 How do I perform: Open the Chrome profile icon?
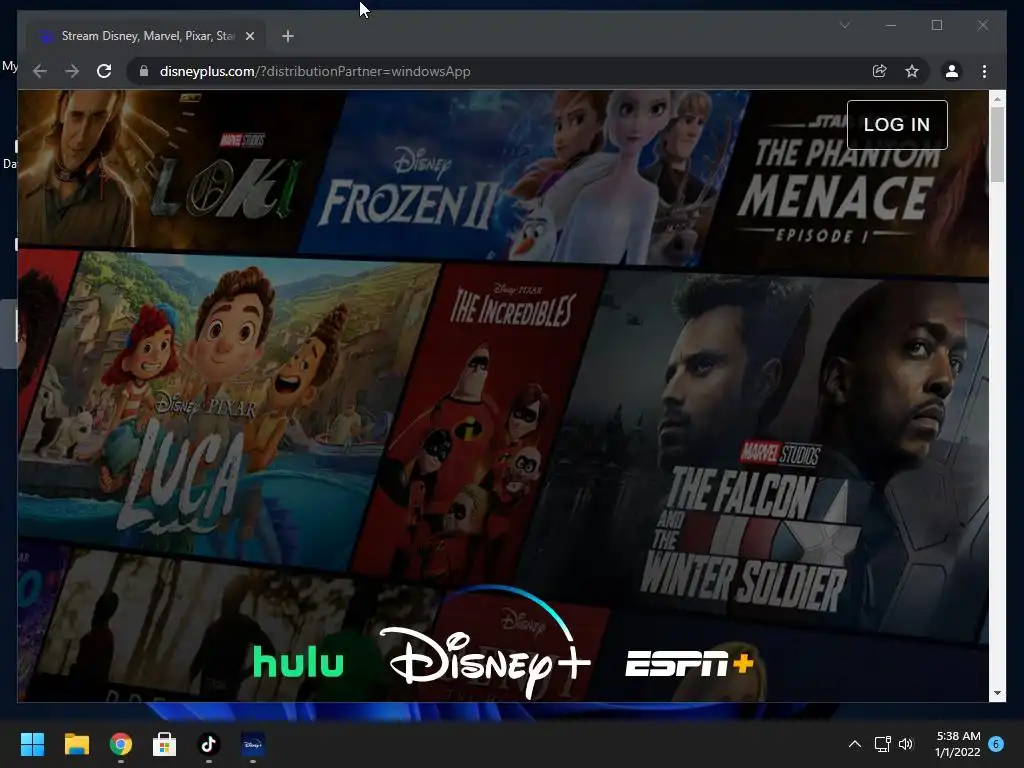click(952, 71)
